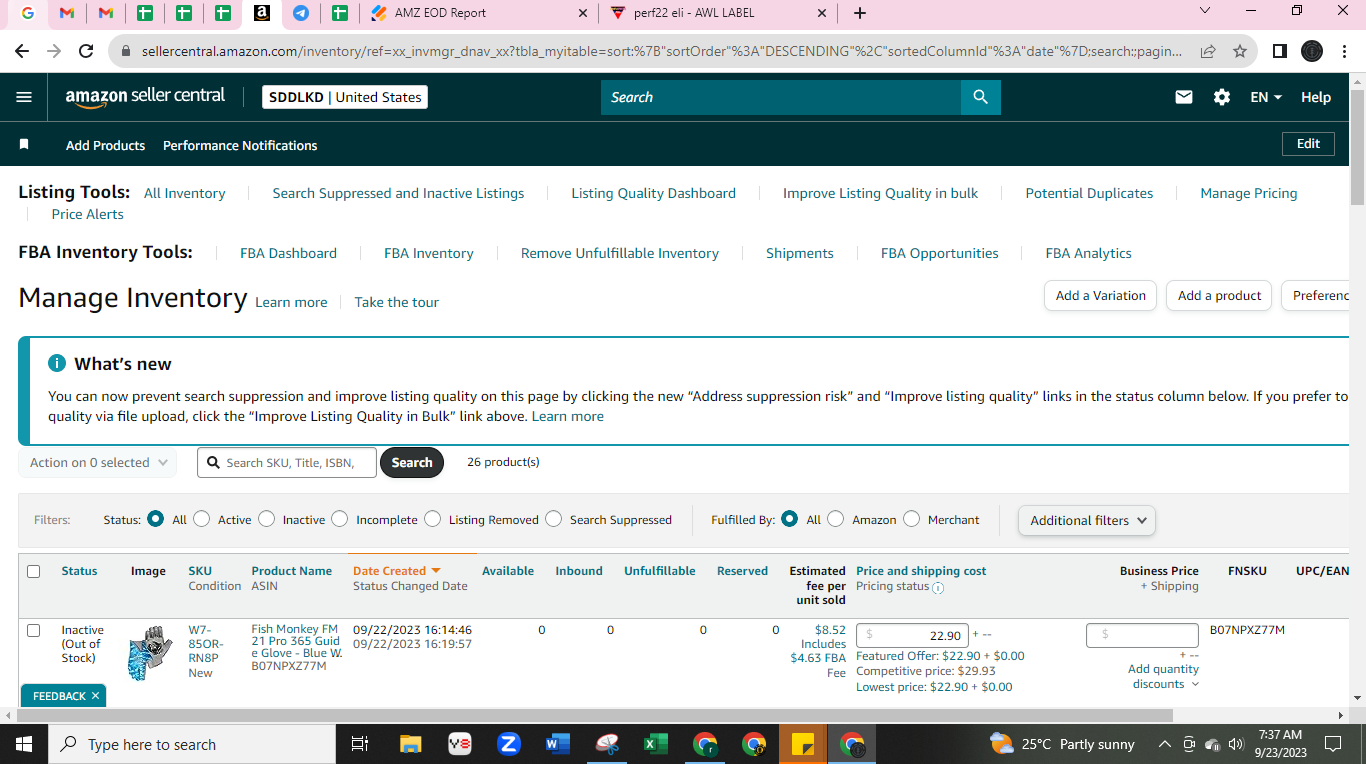Click the bookmark flag icon
Screen dimensions: 1366x764
24,145
